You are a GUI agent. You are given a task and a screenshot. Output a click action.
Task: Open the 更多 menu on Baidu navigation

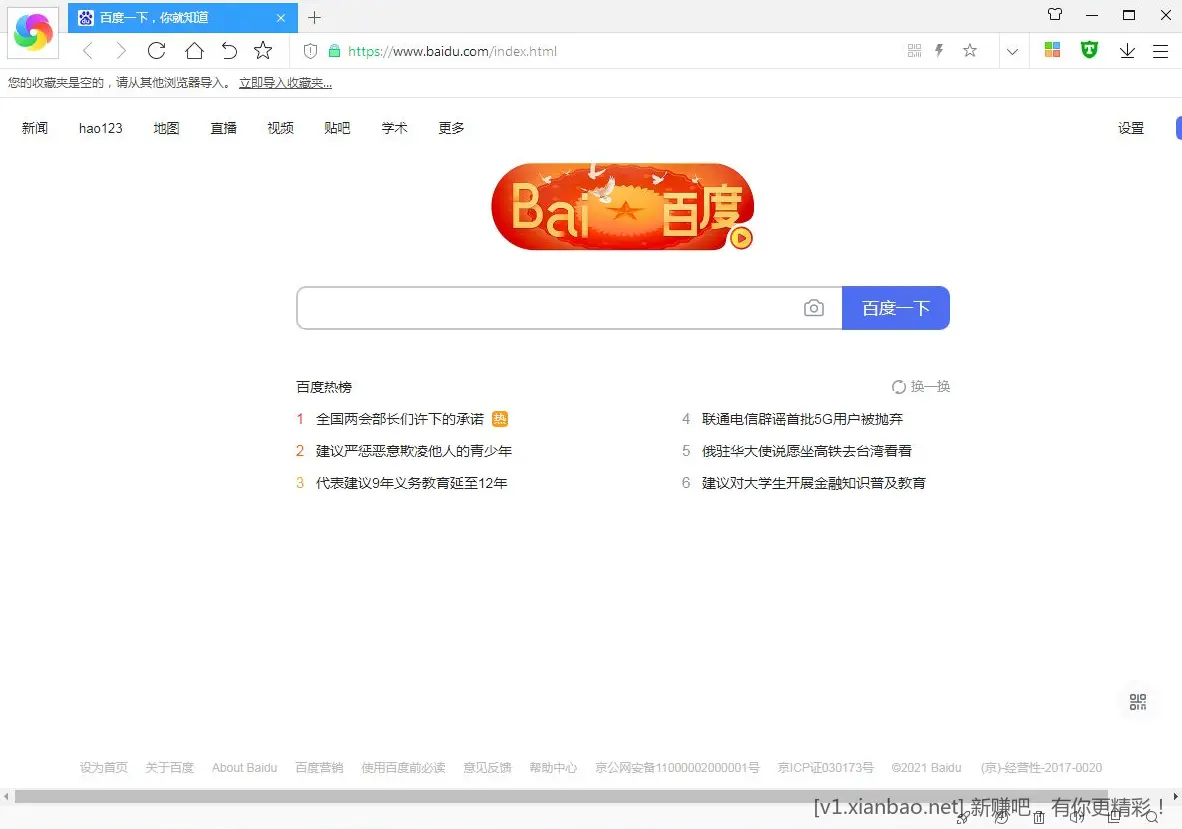tap(450, 128)
